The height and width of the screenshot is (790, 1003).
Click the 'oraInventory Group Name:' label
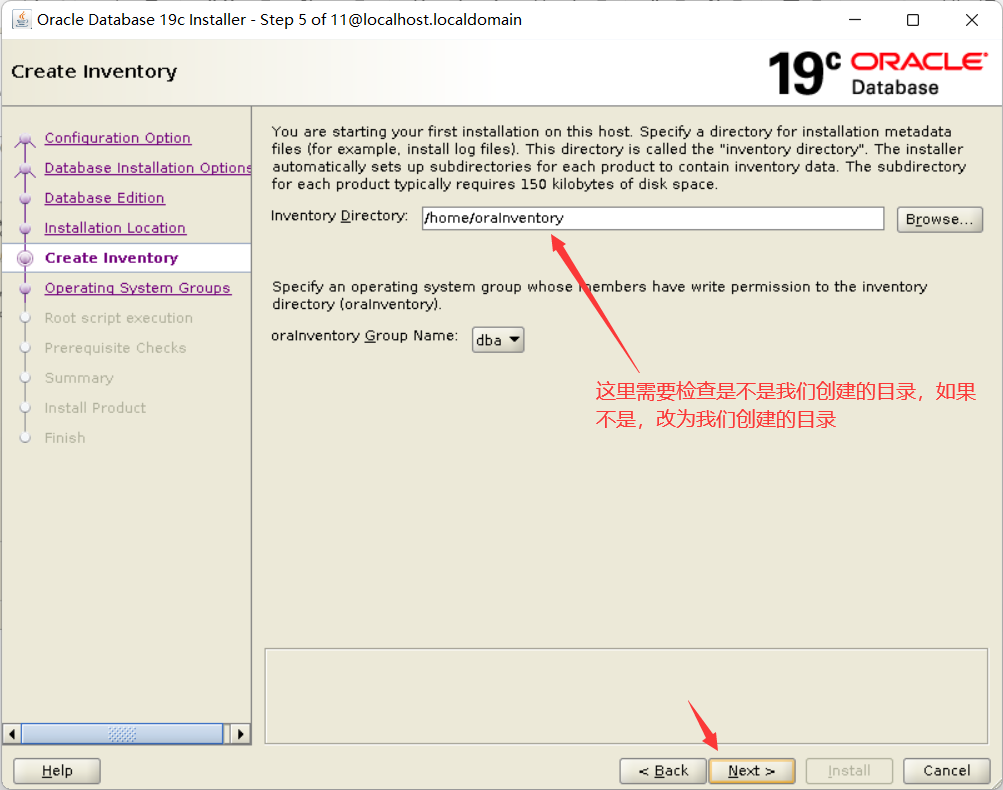pyautogui.click(x=365, y=336)
